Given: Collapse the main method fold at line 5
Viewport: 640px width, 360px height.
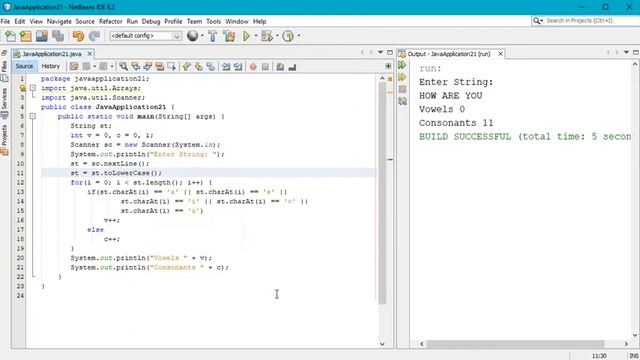Looking at the screenshot, I should [x=33, y=116].
